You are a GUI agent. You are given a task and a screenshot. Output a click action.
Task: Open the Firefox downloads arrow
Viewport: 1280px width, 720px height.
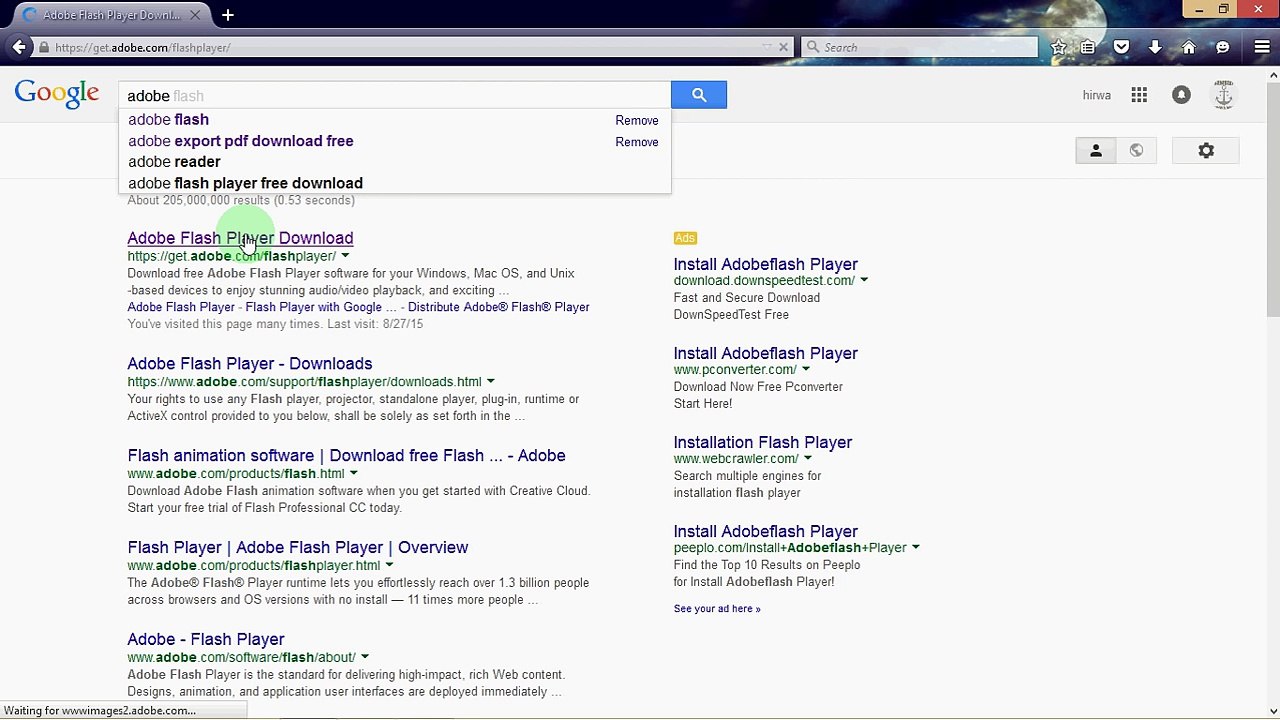pos(1155,47)
